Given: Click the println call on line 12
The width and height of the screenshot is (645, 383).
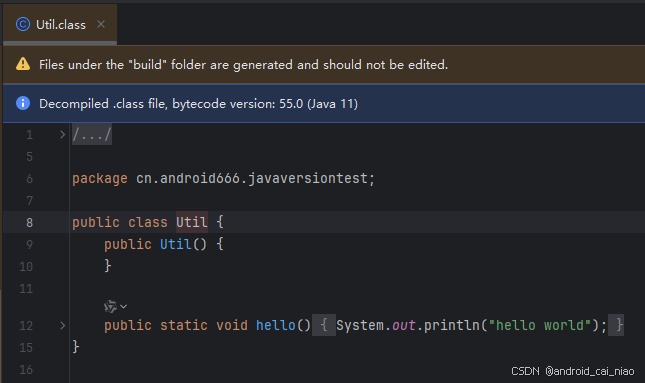Looking at the screenshot, I should 452,325.
